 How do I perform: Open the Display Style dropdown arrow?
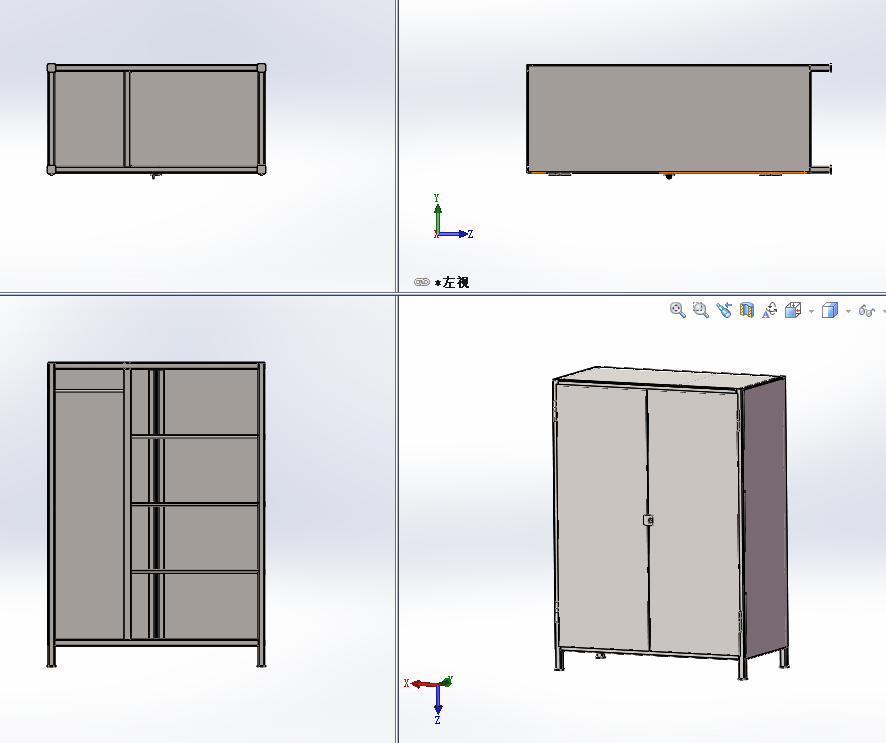coord(848,311)
